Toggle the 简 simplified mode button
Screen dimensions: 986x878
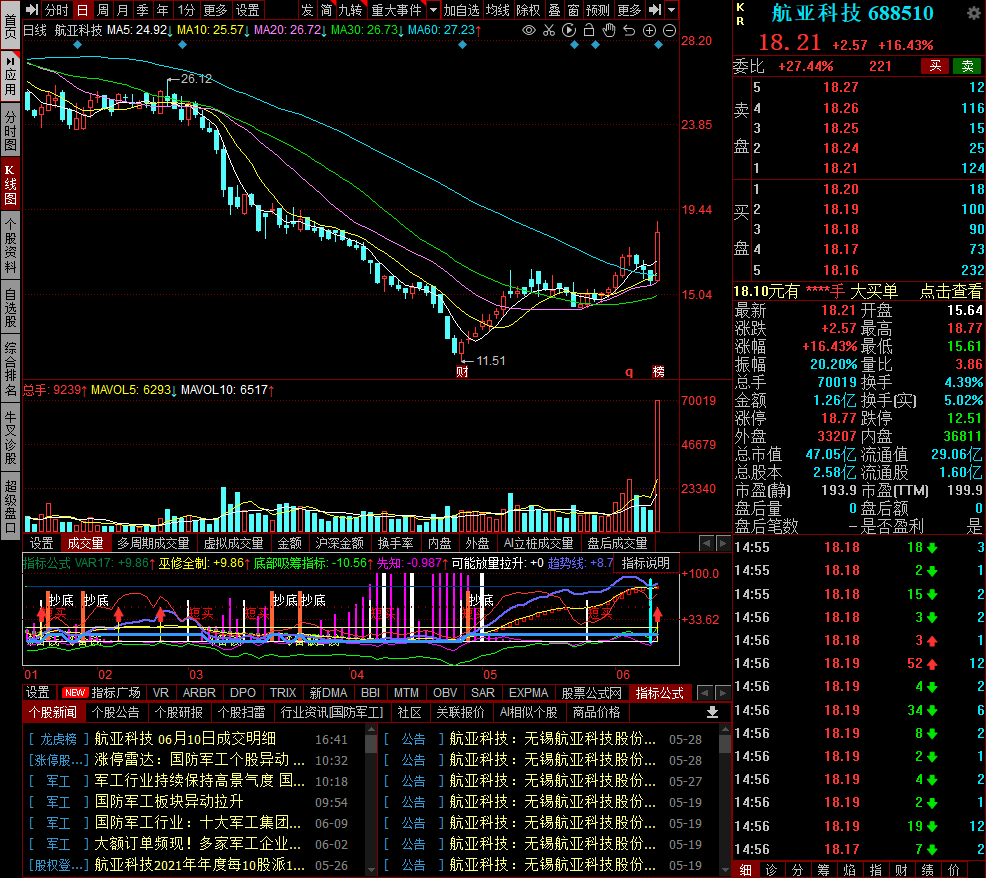[326, 10]
